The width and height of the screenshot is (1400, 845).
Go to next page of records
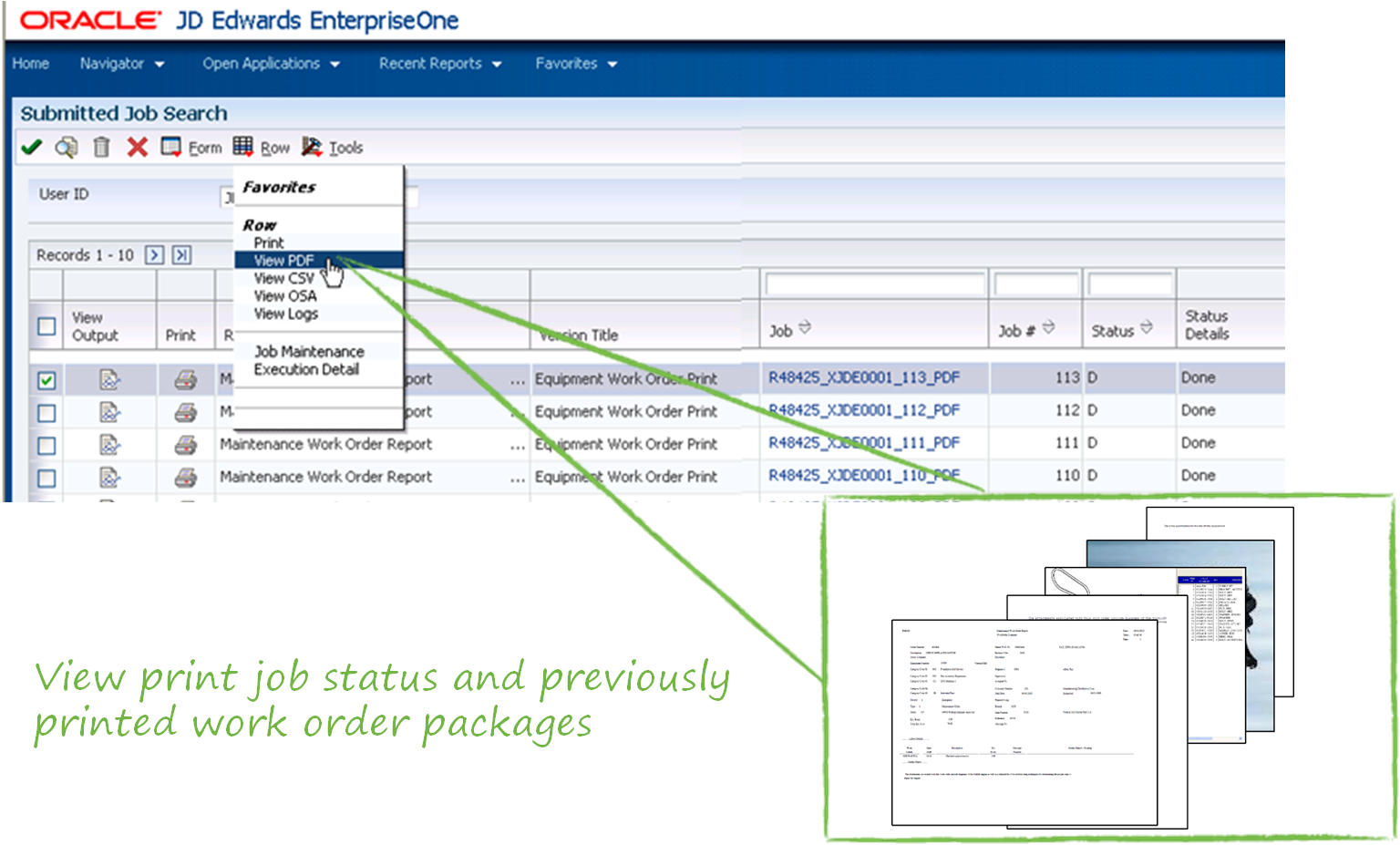(155, 255)
